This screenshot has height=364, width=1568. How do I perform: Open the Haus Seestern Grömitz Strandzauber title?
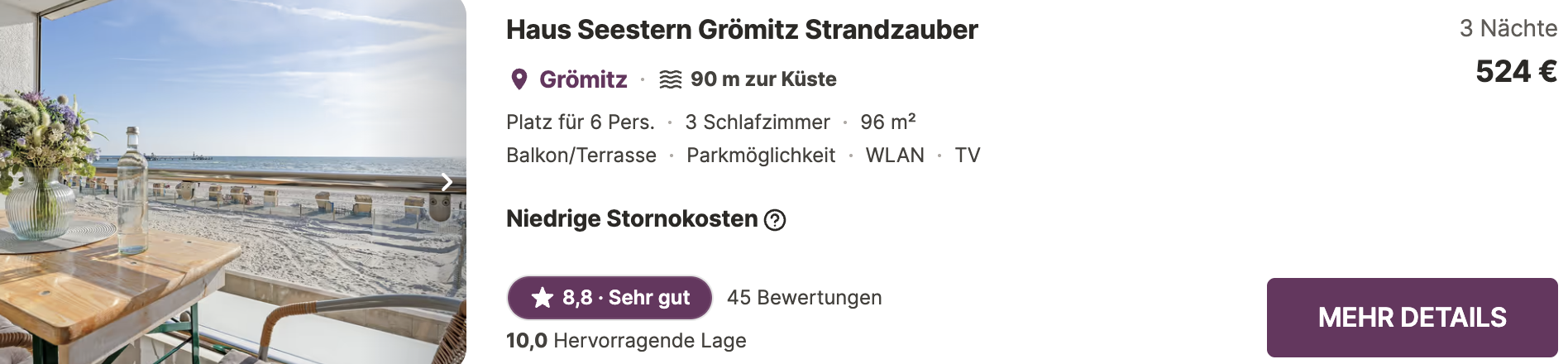[x=742, y=30]
